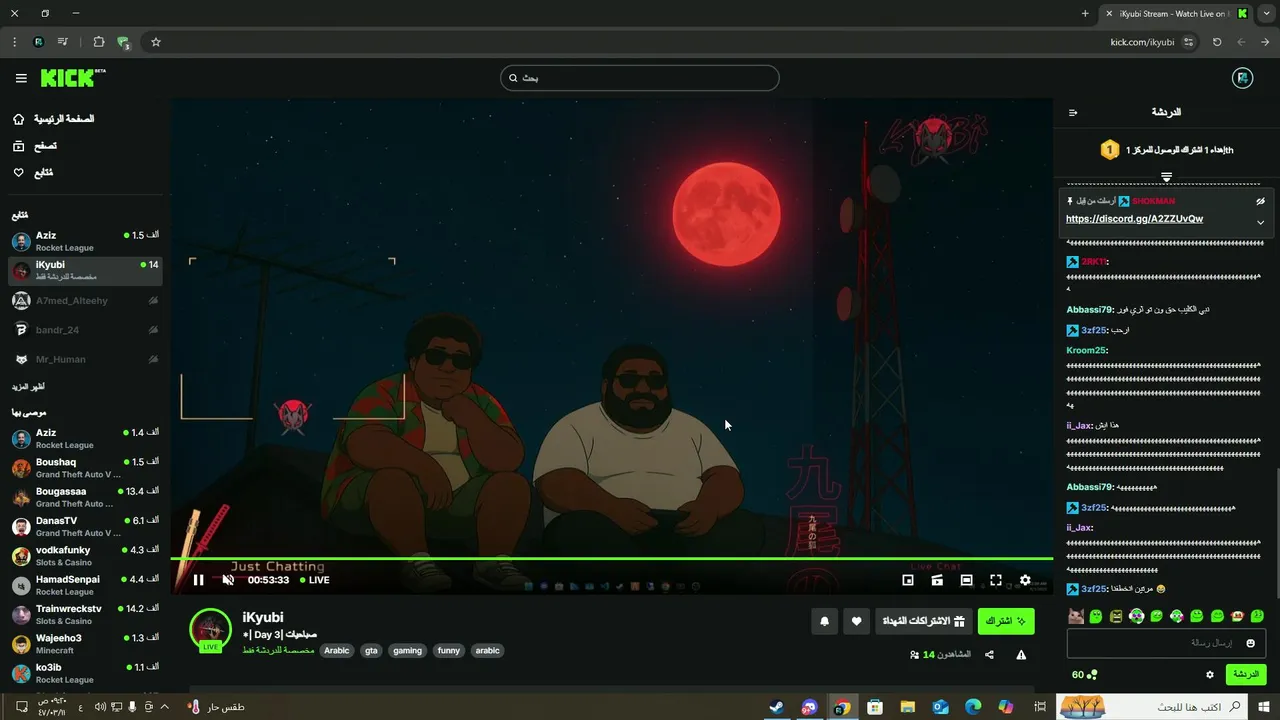Click the gift subscriptions button
1280x720 pixels.
tap(923, 621)
